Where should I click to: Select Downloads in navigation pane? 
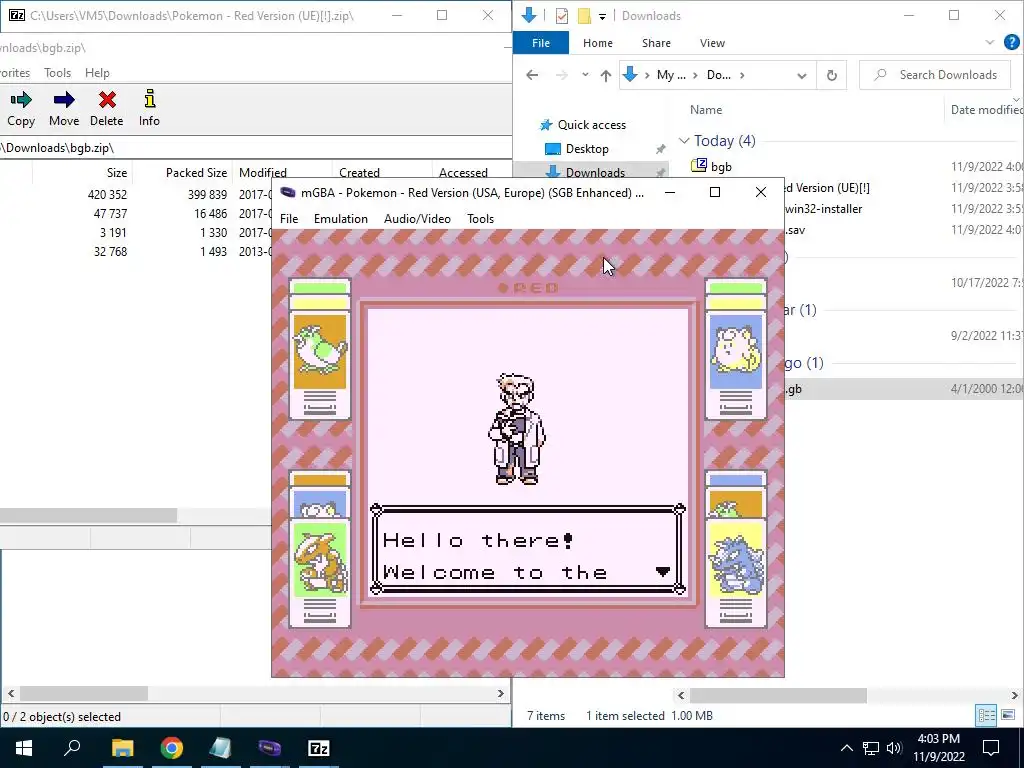[x=595, y=172]
